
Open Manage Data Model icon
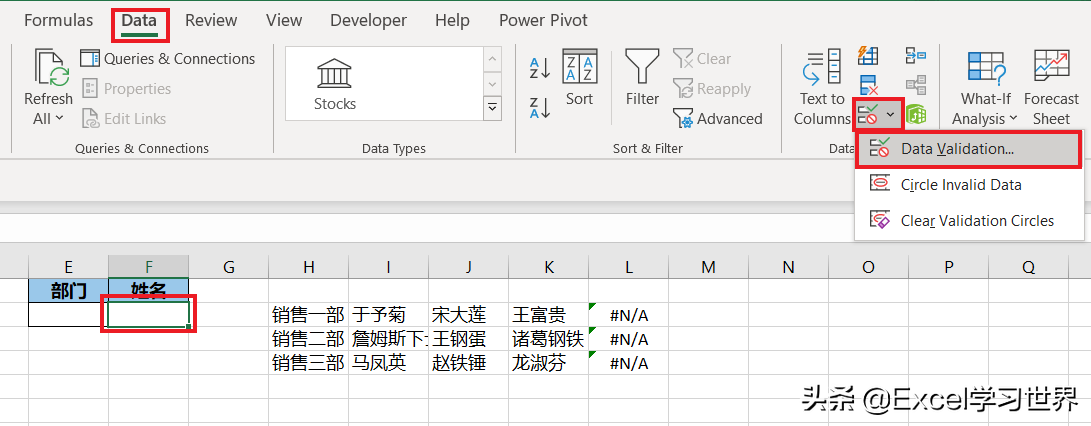916,115
